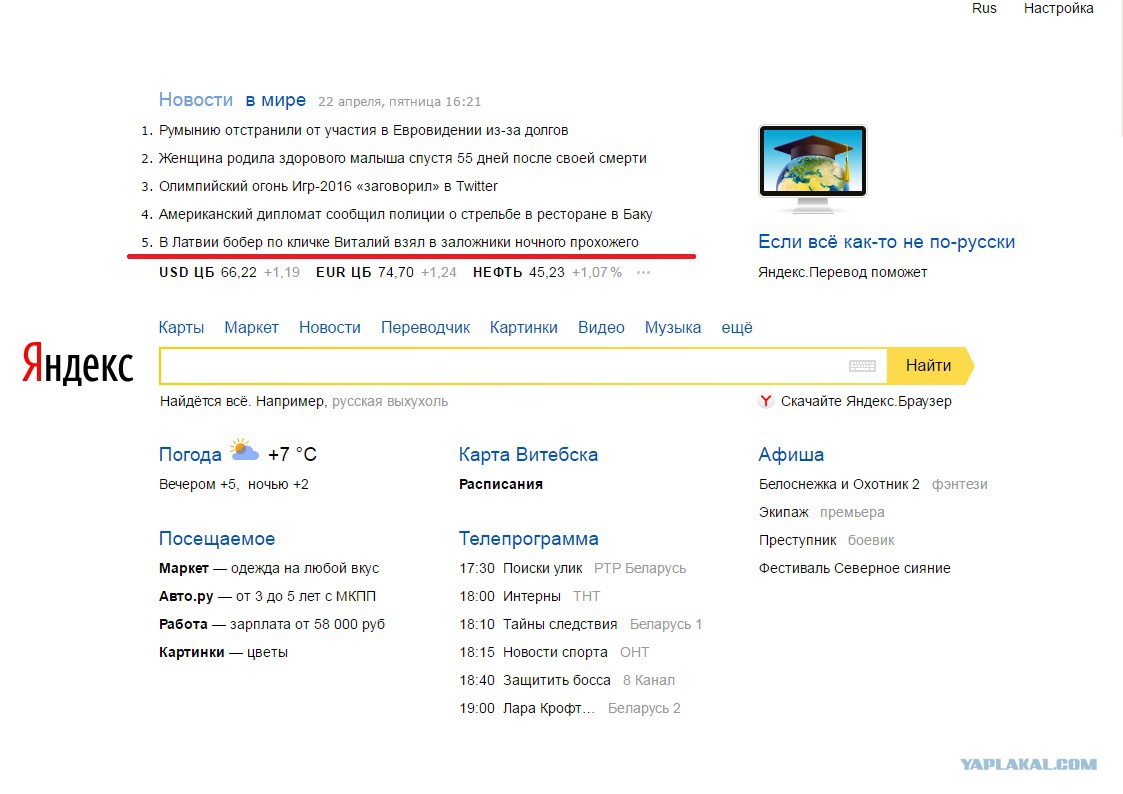The height and width of the screenshot is (794, 1123).
Task: Click night forecast ночью +2
Action: tap(278, 485)
